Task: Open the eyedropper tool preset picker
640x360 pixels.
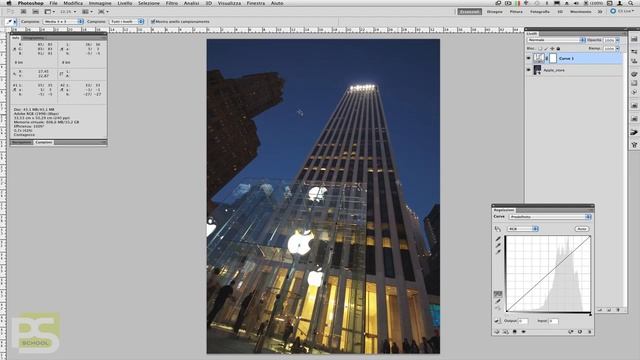Action: click(x=11, y=22)
